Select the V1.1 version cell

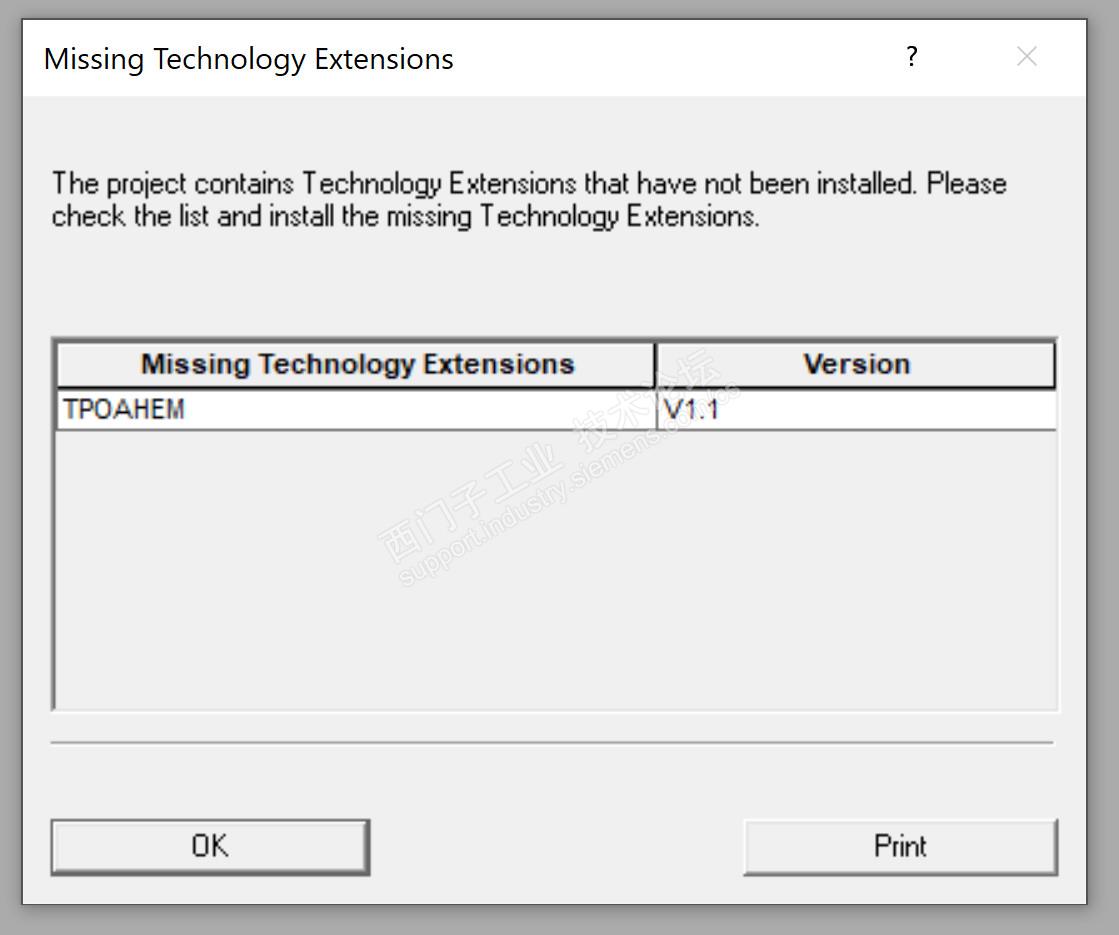tap(692, 410)
